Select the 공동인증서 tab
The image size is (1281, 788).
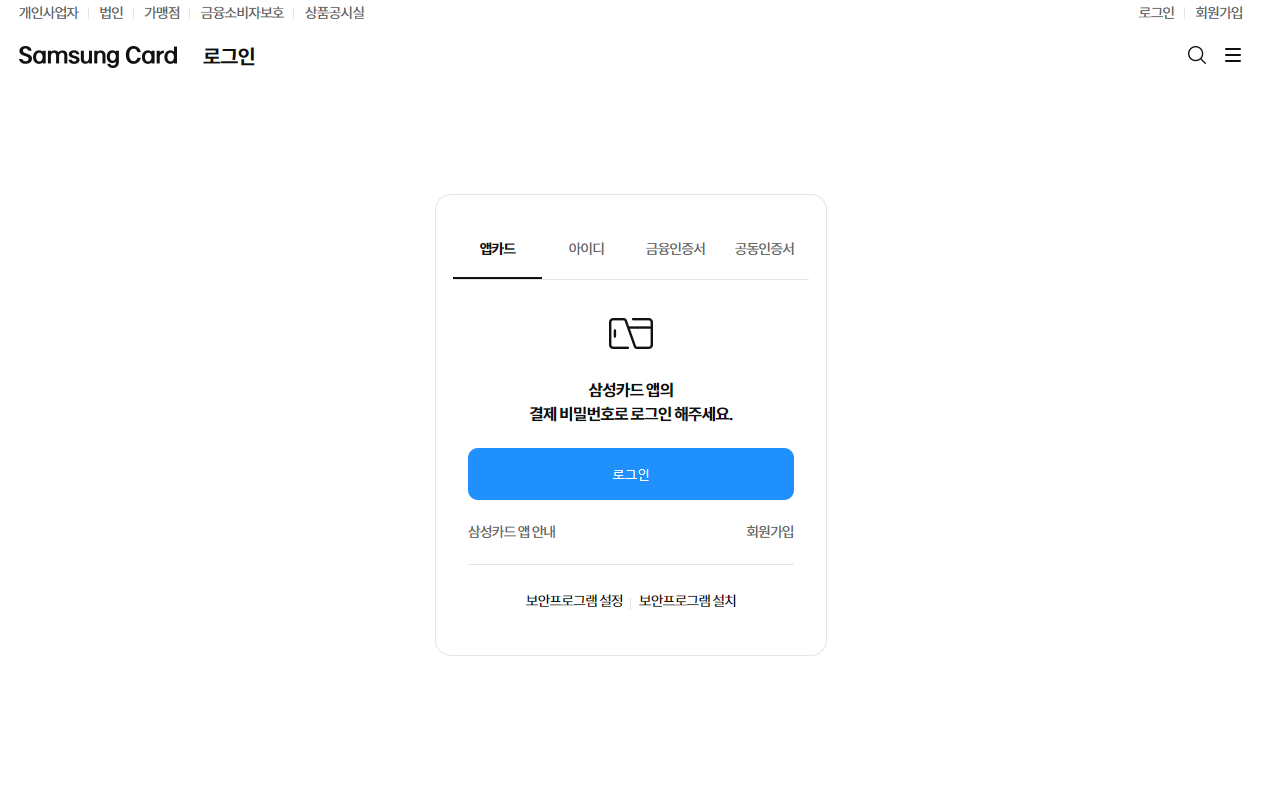764,248
